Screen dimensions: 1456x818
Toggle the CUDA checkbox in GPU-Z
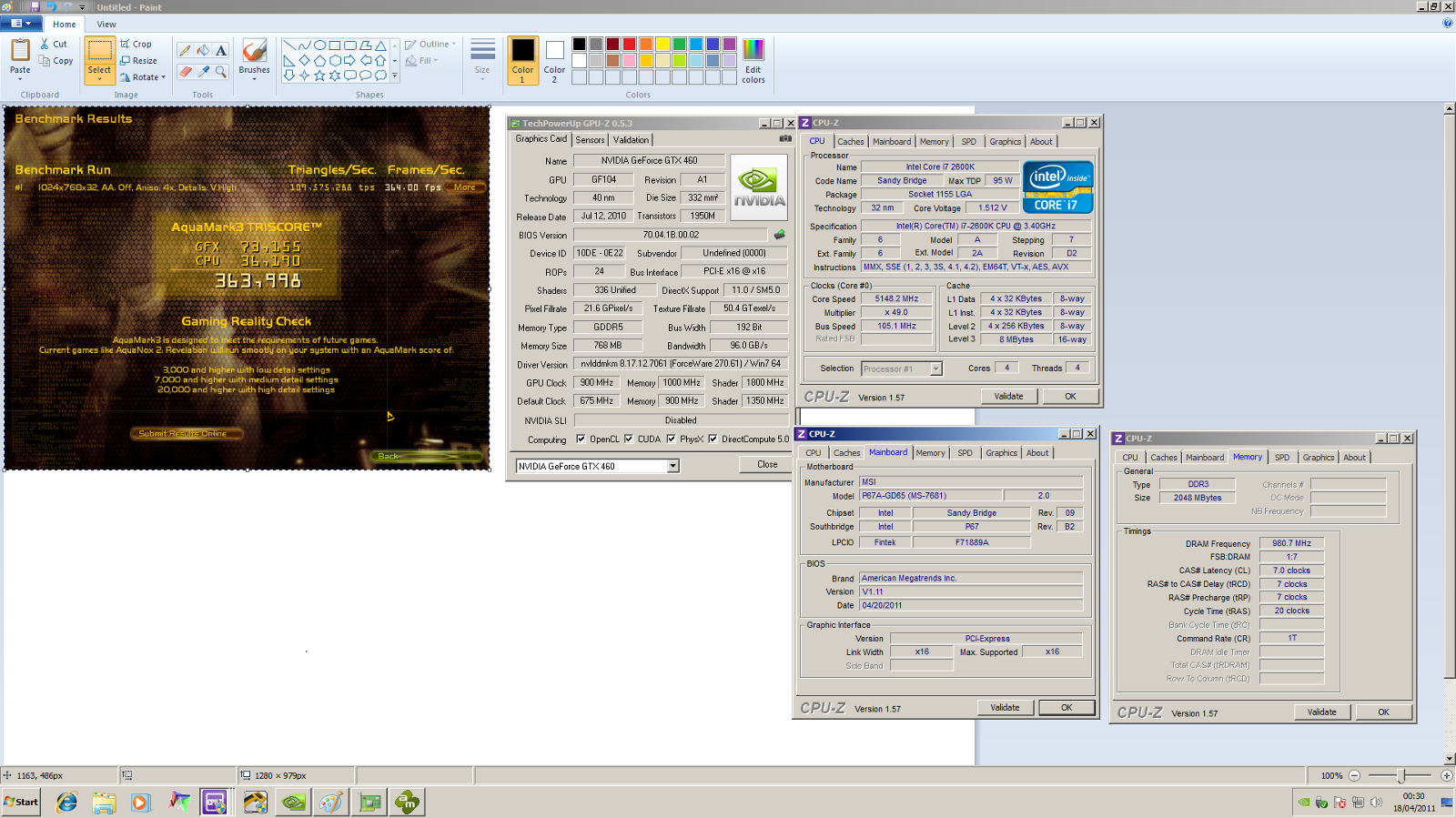(628, 439)
